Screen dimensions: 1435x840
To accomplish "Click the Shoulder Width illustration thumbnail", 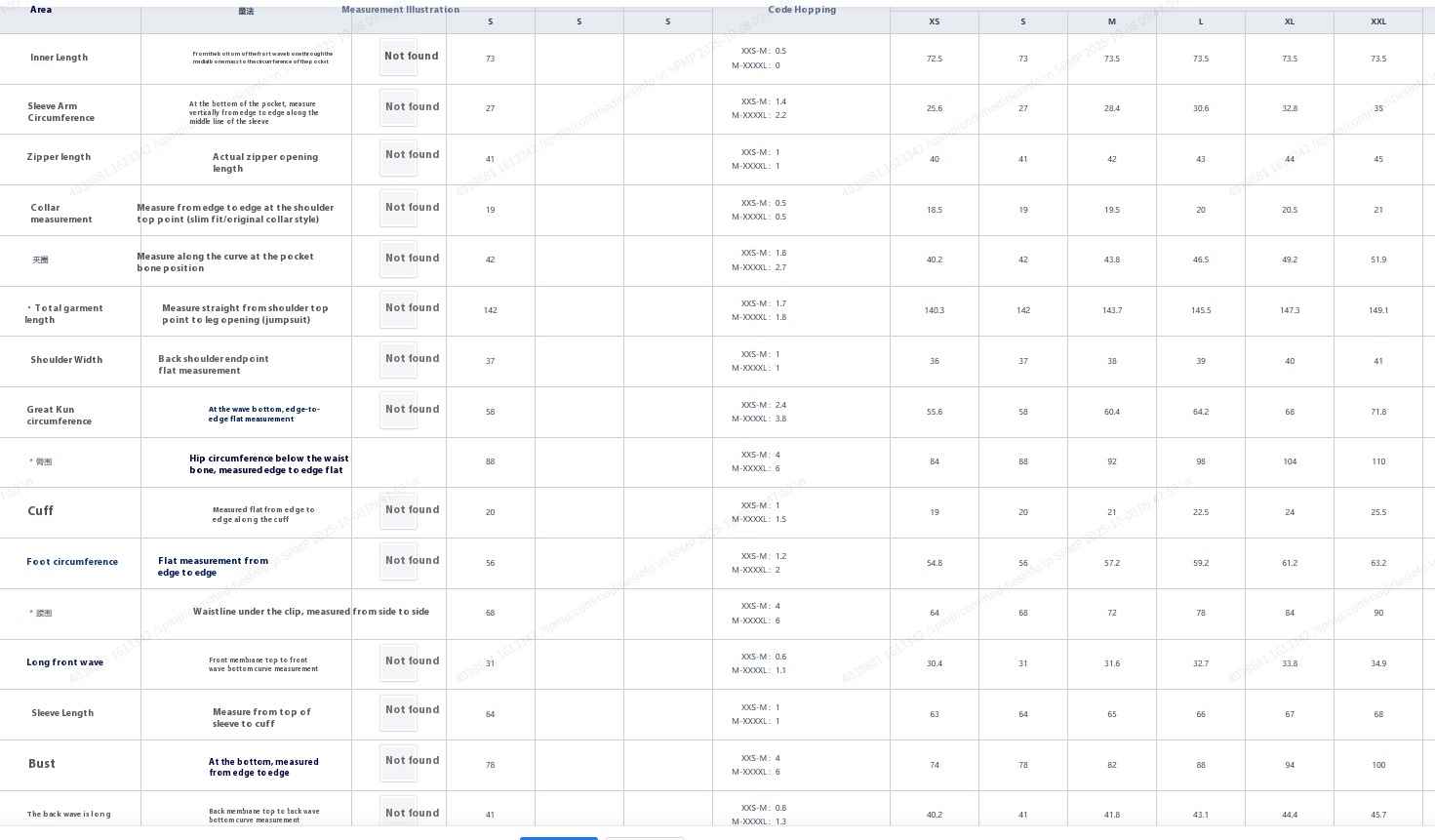I will pos(398,360).
